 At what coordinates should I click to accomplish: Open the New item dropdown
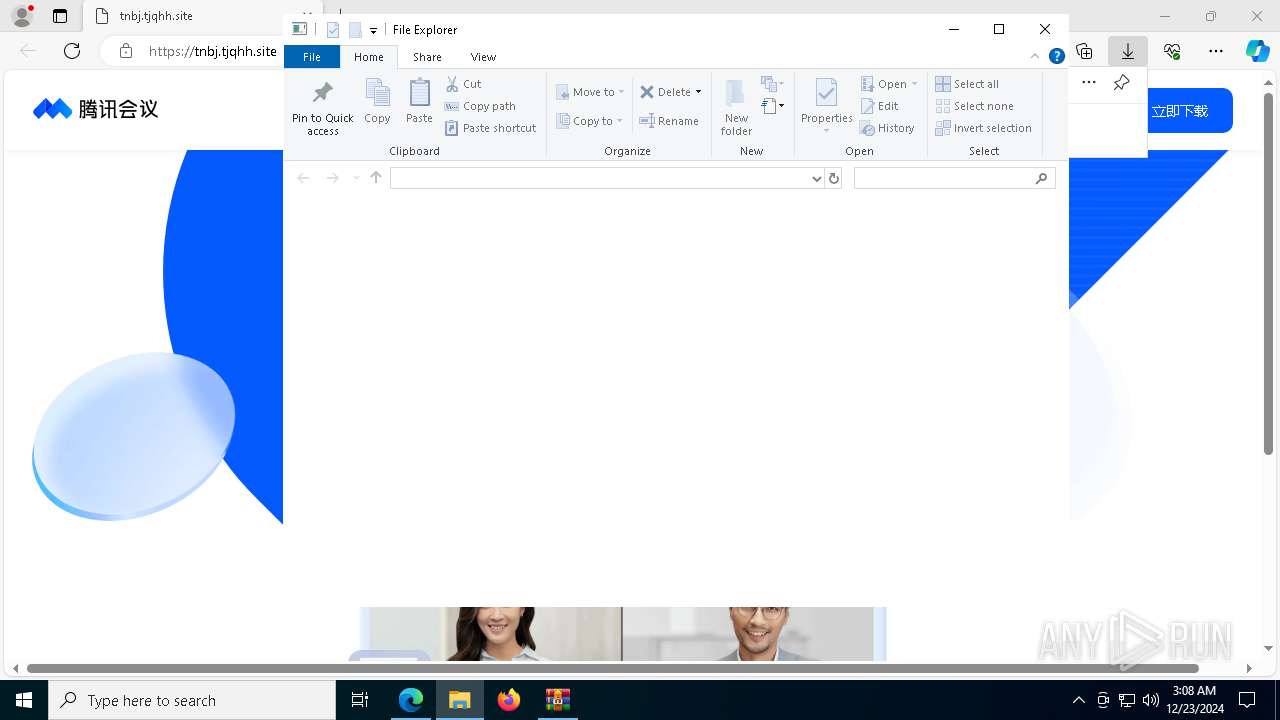772,84
